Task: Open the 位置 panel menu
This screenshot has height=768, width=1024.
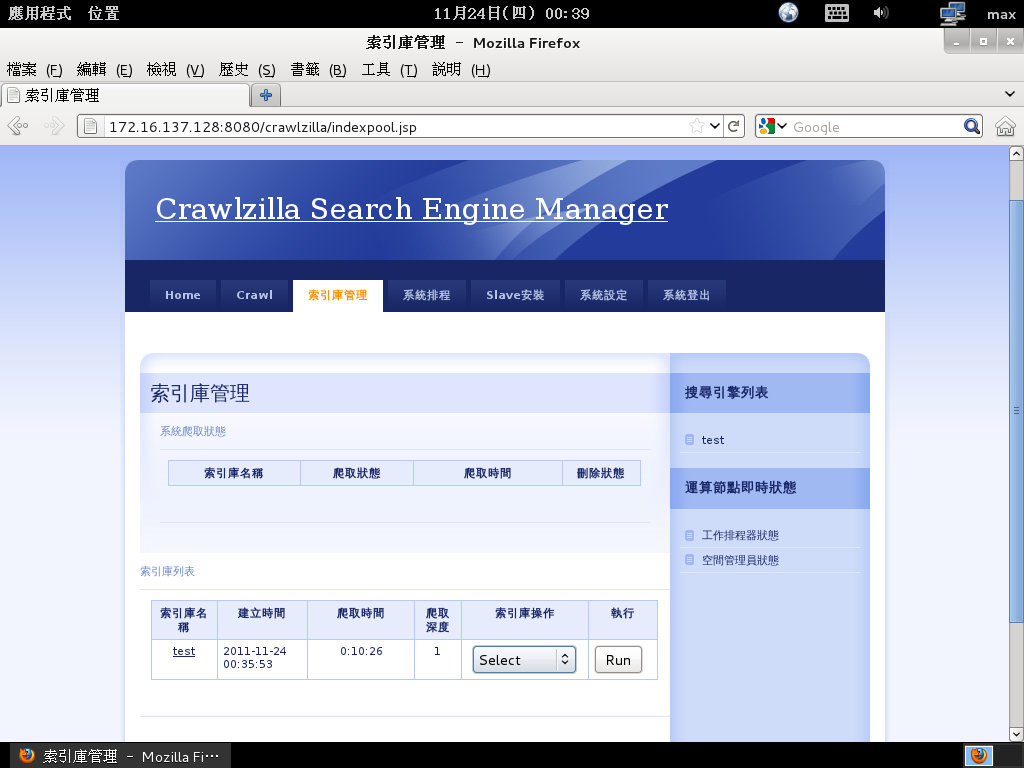Action: pyautogui.click(x=104, y=13)
